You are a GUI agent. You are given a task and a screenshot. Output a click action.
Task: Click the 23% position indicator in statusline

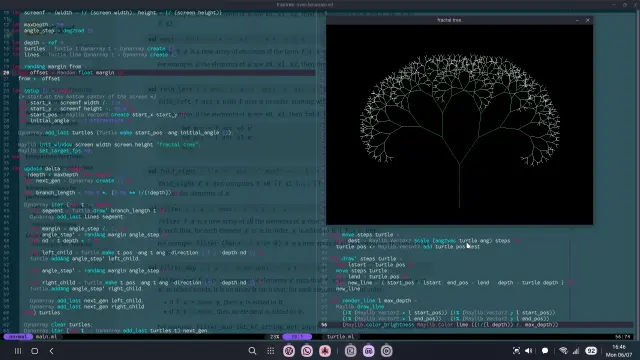tap(275, 337)
